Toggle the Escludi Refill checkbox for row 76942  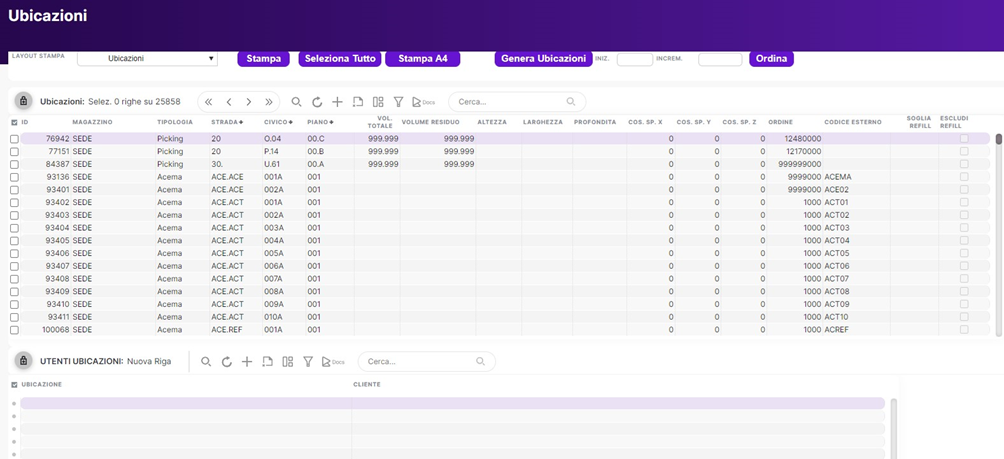[964, 138]
